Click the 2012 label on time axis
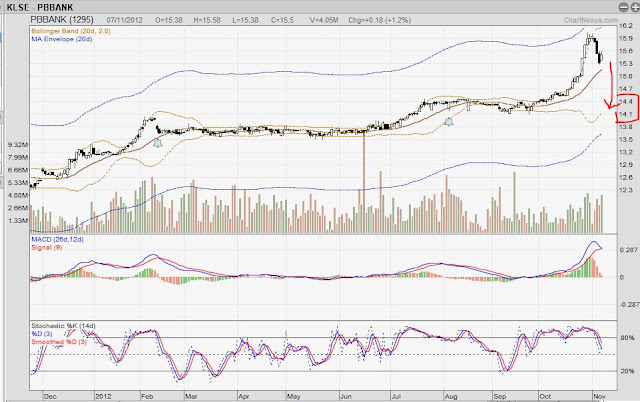Viewport: 640px width, 402px height. 103,397
